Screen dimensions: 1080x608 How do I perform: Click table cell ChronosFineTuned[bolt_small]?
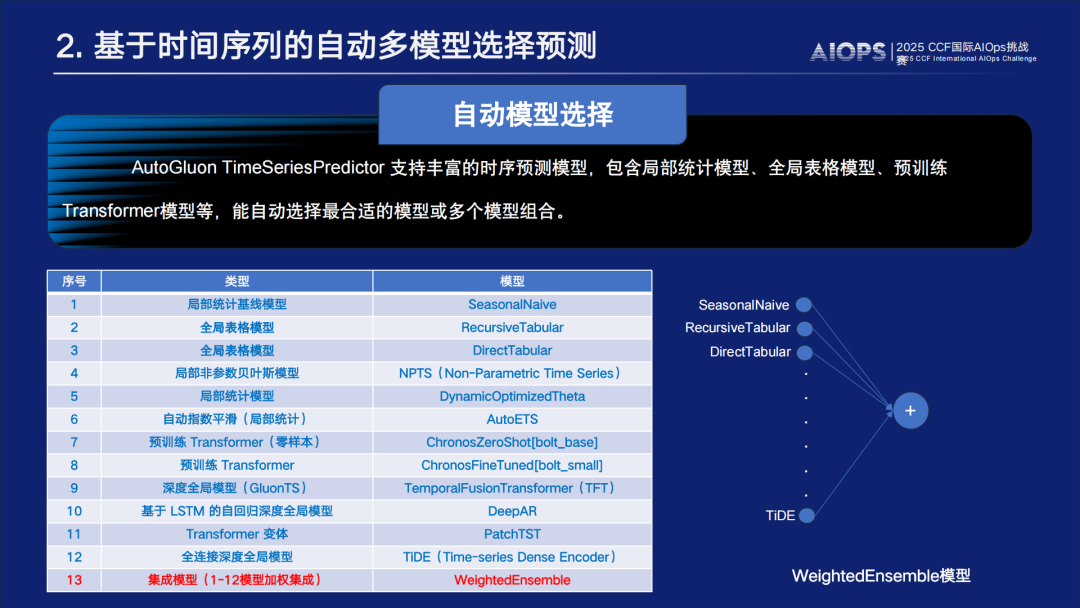click(512, 465)
